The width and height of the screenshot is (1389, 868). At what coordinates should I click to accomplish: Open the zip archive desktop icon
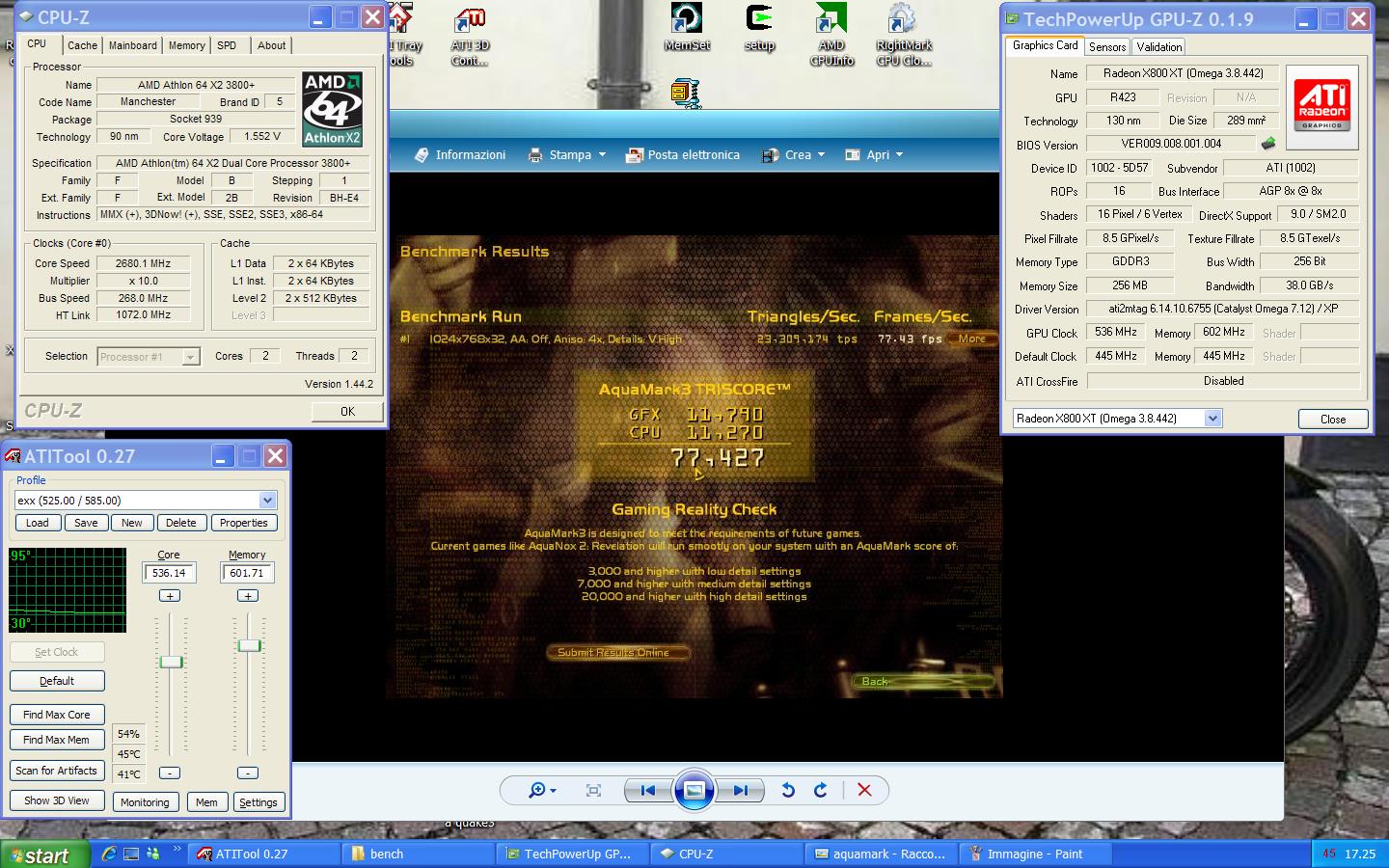tap(685, 94)
